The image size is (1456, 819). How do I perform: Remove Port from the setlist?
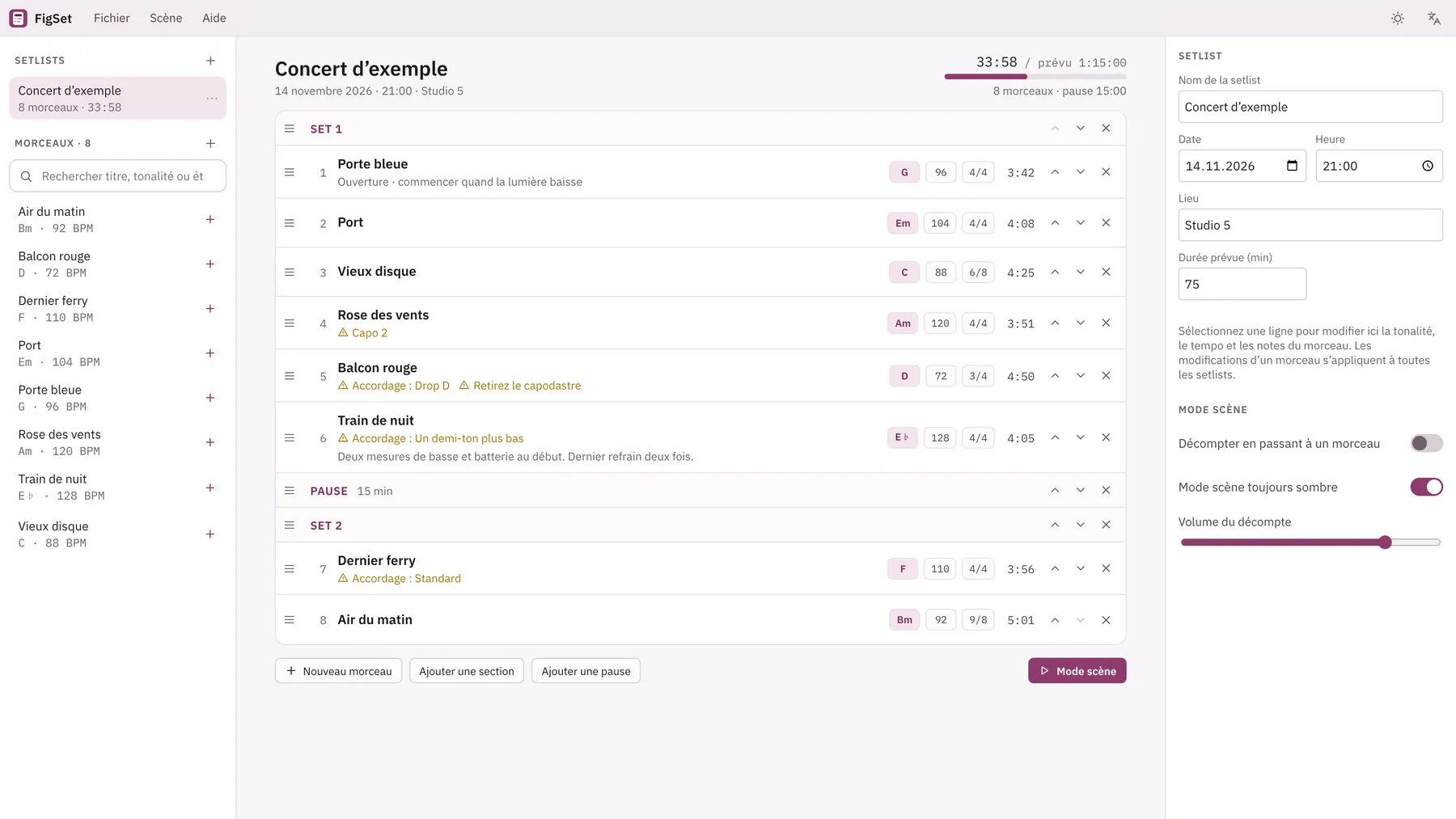[x=1106, y=222]
